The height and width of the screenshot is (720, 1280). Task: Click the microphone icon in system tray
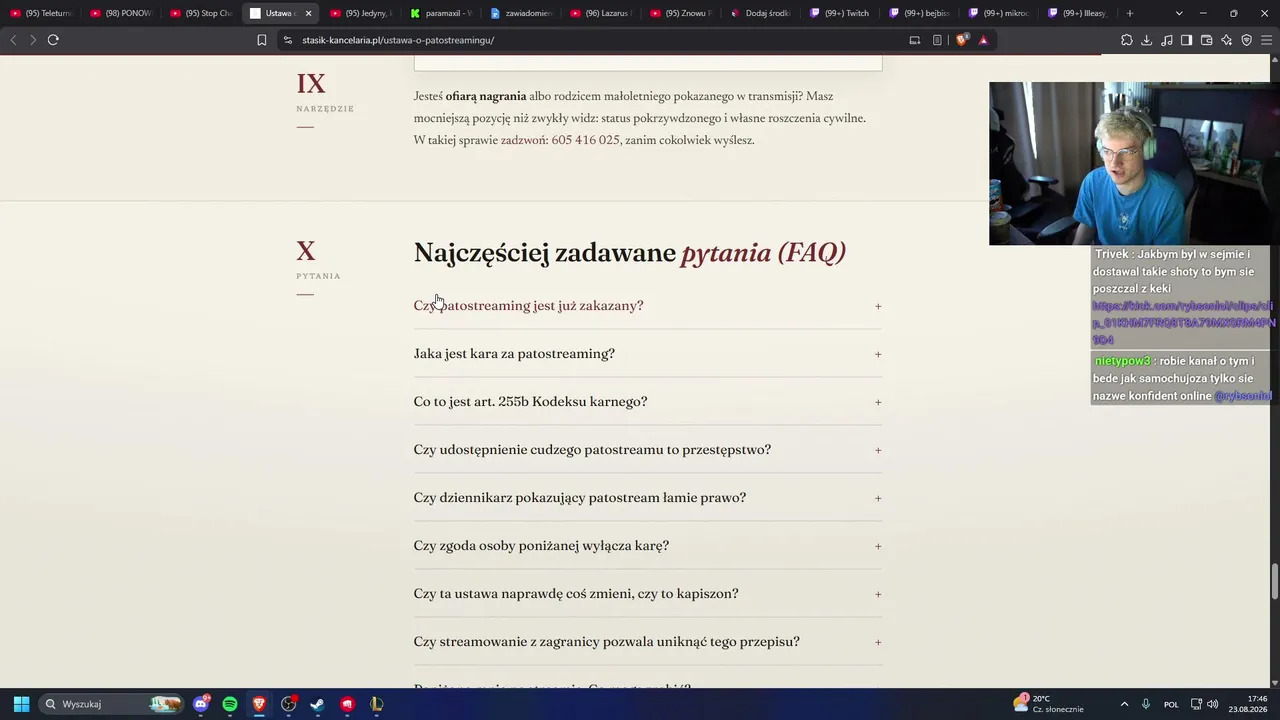[x=1146, y=704]
